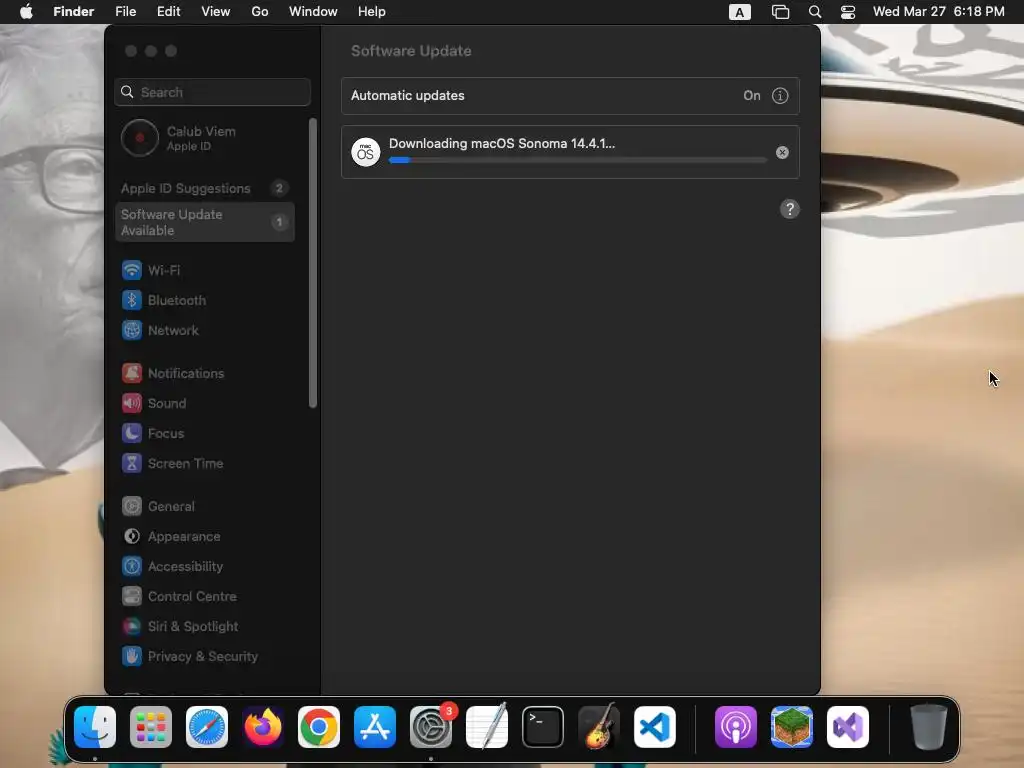Launch Visual Studio Code from Dock
Screen dimensions: 1024x768
pos(655,727)
